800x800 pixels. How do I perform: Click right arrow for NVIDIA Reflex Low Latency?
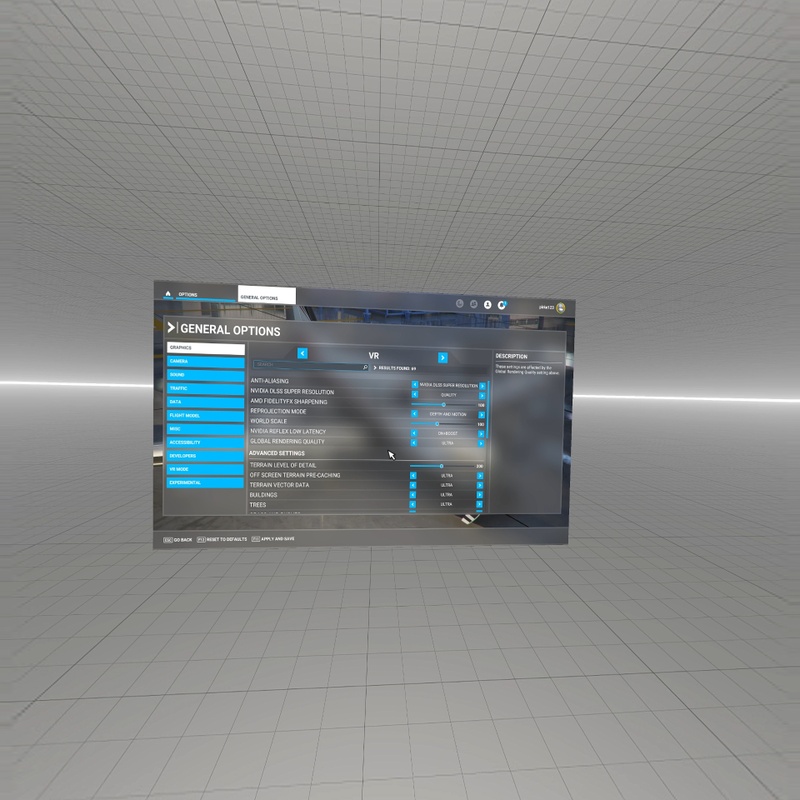[481, 434]
